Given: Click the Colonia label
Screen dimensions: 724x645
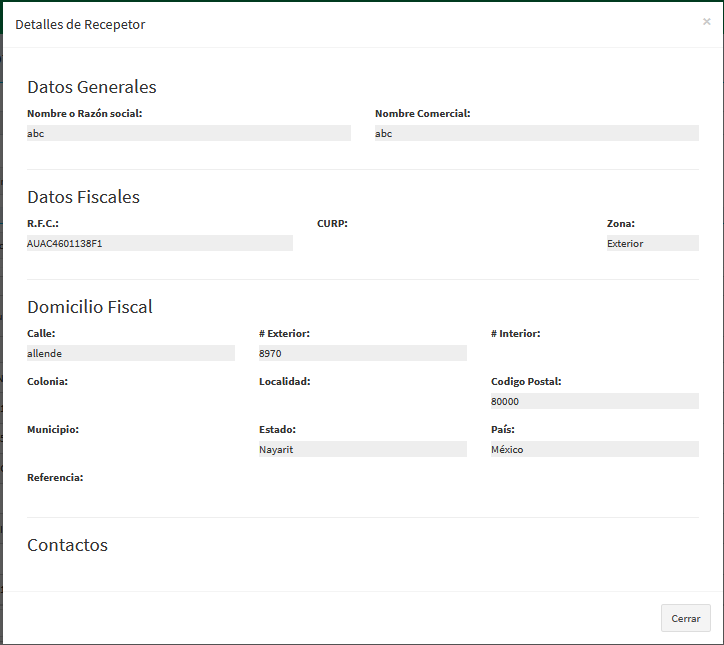Looking at the screenshot, I should (x=47, y=381).
